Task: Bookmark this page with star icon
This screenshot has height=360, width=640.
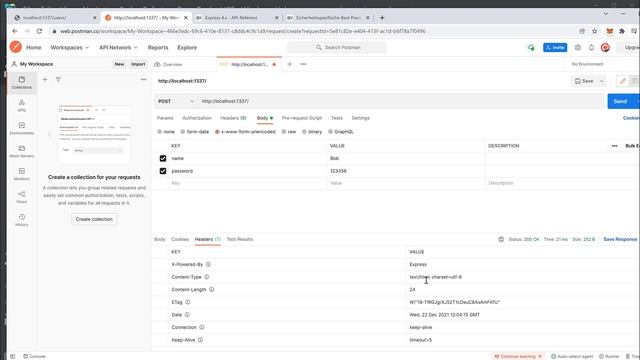Action: click(x=595, y=31)
